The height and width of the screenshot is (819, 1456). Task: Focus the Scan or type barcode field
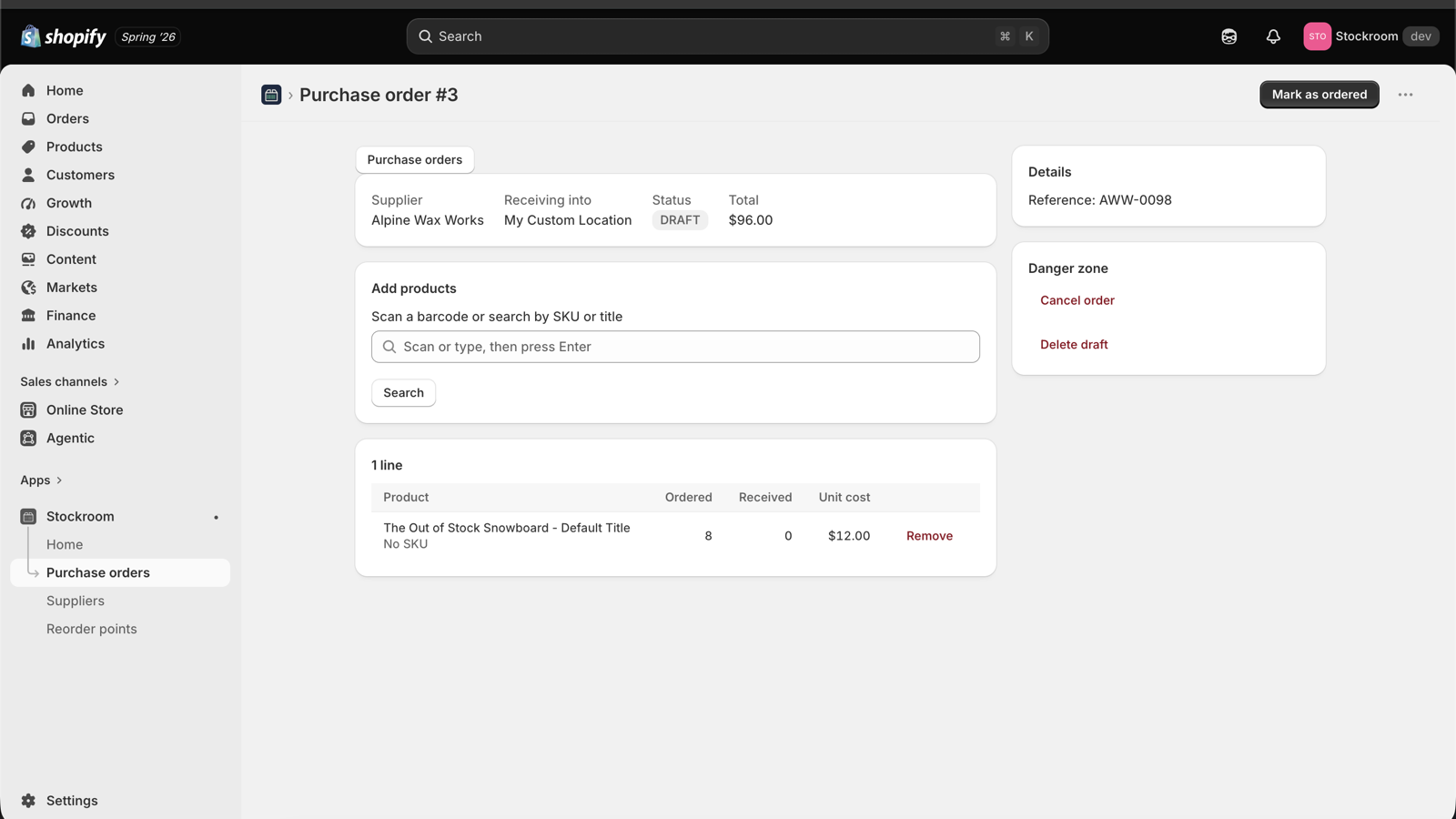(x=675, y=347)
